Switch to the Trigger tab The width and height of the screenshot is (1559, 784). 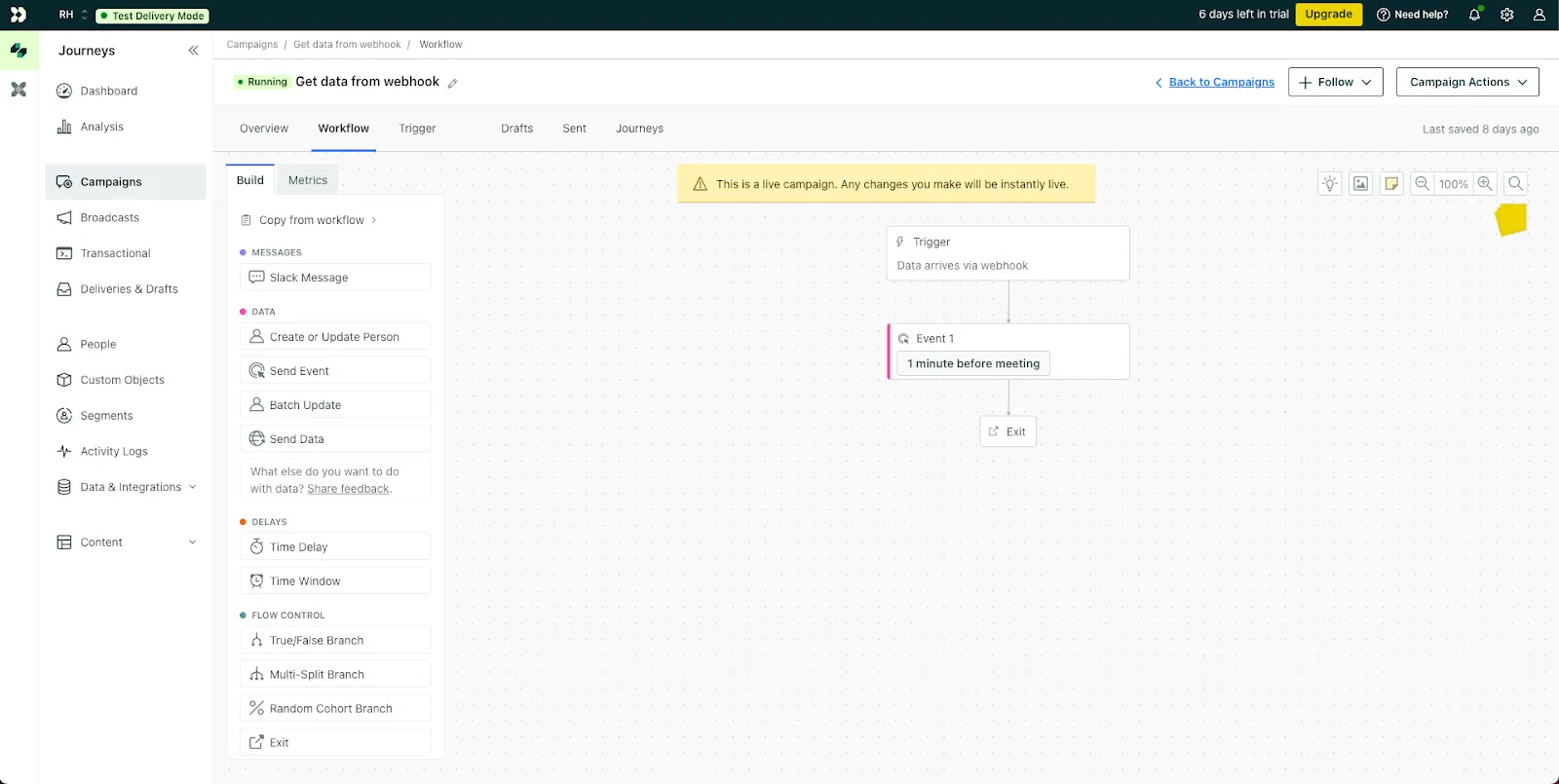tap(417, 129)
